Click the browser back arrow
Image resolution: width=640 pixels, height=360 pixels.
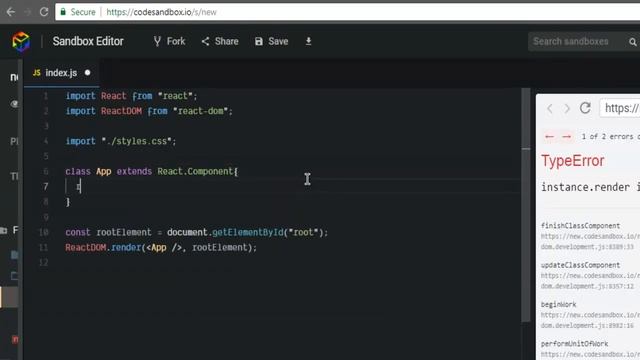coord(11,12)
